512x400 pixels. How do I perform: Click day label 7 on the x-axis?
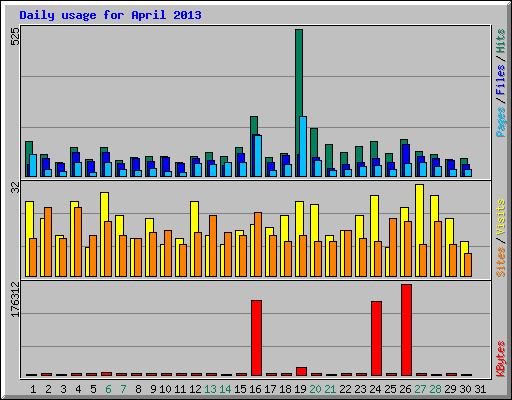[x=123, y=389]
